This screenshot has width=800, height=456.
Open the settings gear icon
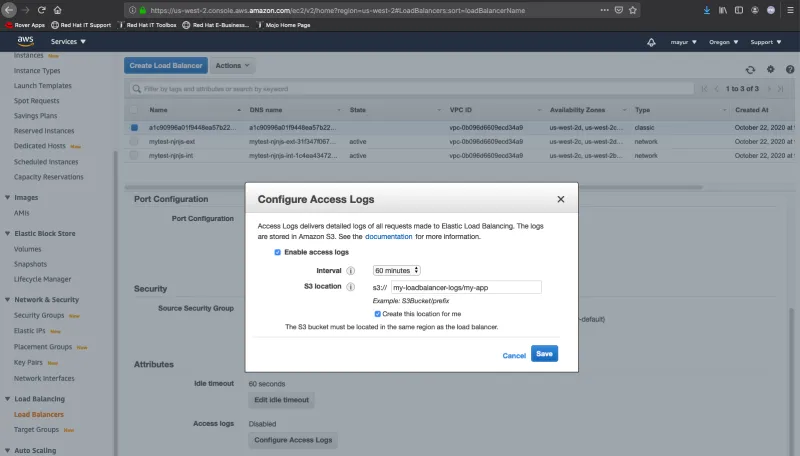pyautogui.click(x=770, y=69)
